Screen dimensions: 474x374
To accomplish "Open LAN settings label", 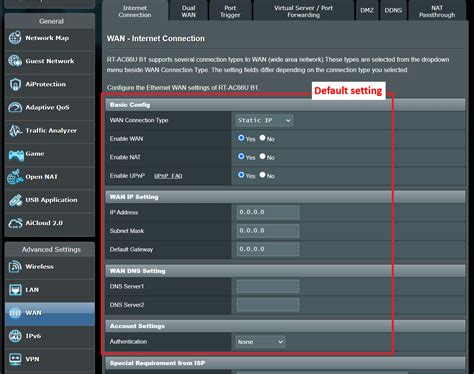I will click(32, 290).
